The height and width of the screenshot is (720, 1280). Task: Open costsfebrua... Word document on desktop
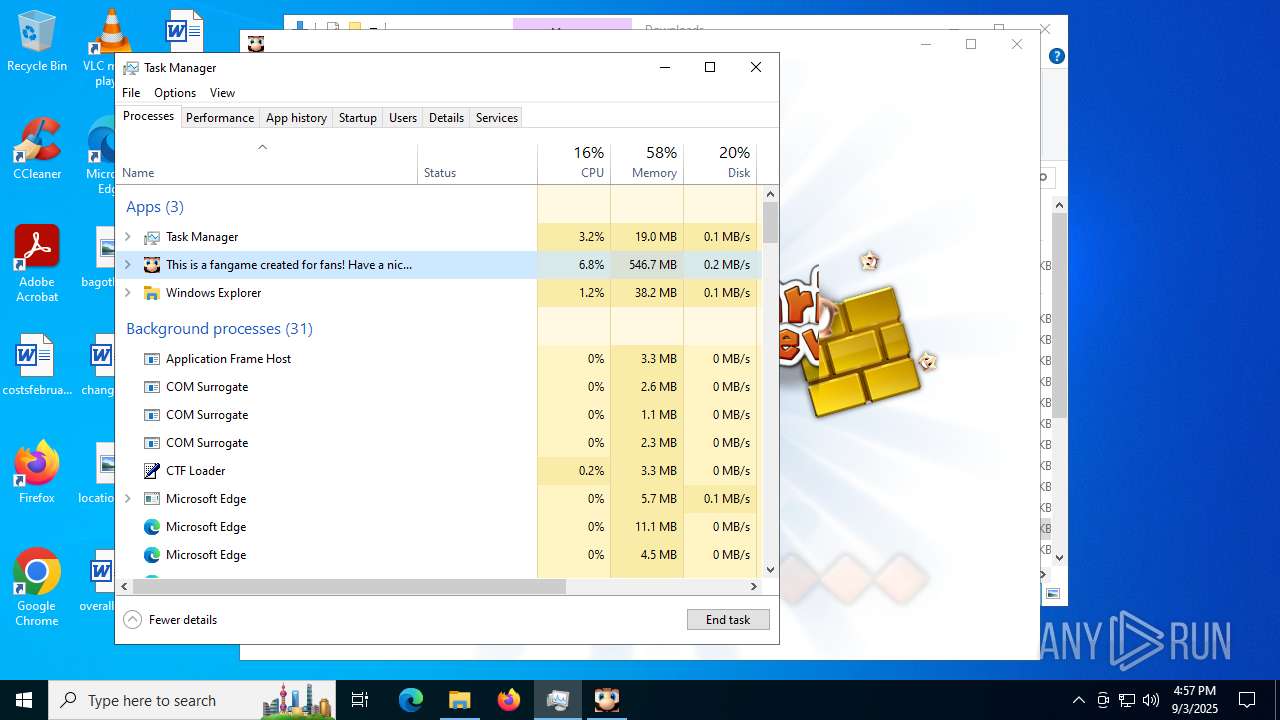pos(37,365)
